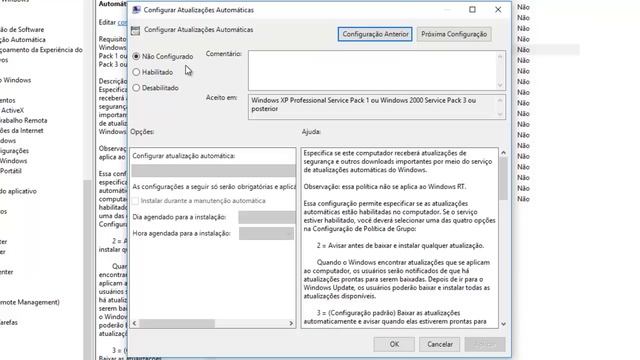This screenshot has width=640, height=360.
Task: Confirm with the OK button
Action: coord(394,344)
